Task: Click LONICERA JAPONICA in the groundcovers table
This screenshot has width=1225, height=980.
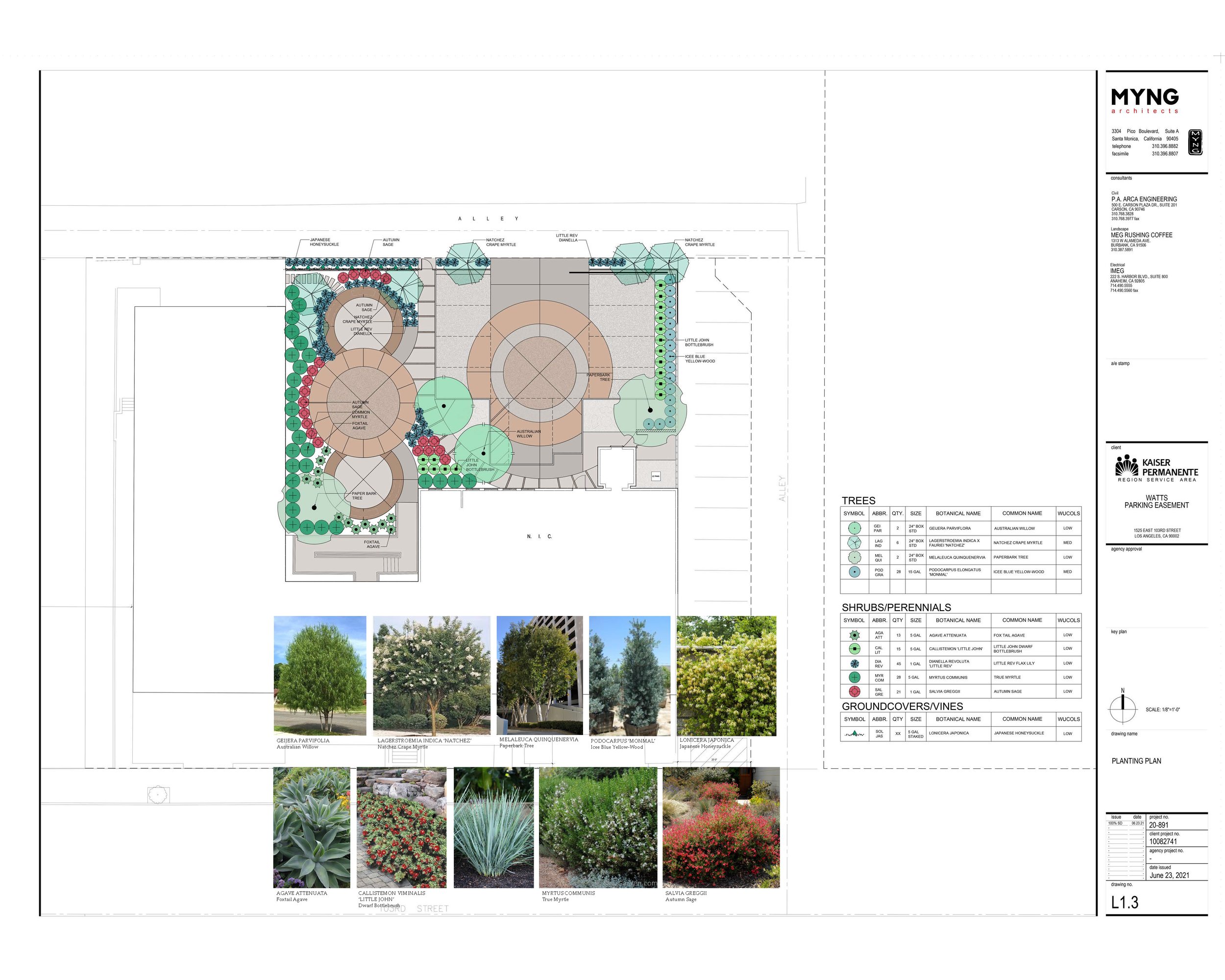Action: coord(949,733)
